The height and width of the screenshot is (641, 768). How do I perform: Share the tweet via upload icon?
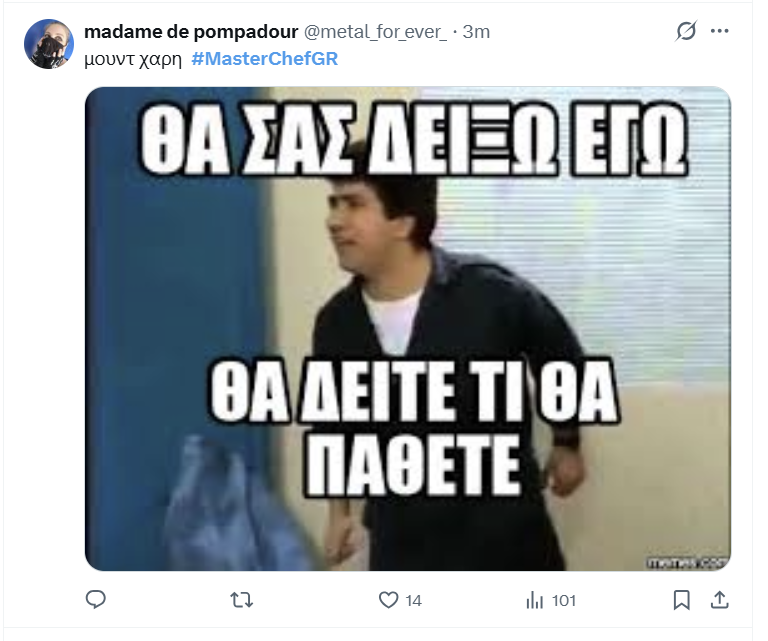(x=720, y=599)
